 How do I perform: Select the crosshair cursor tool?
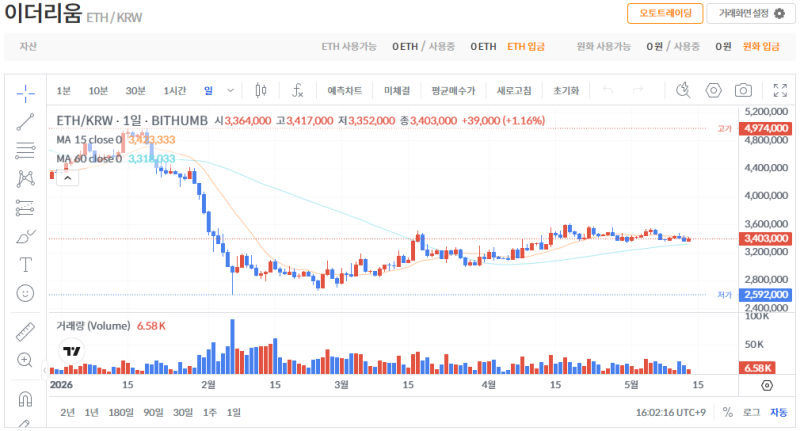[x=25, y=93]
